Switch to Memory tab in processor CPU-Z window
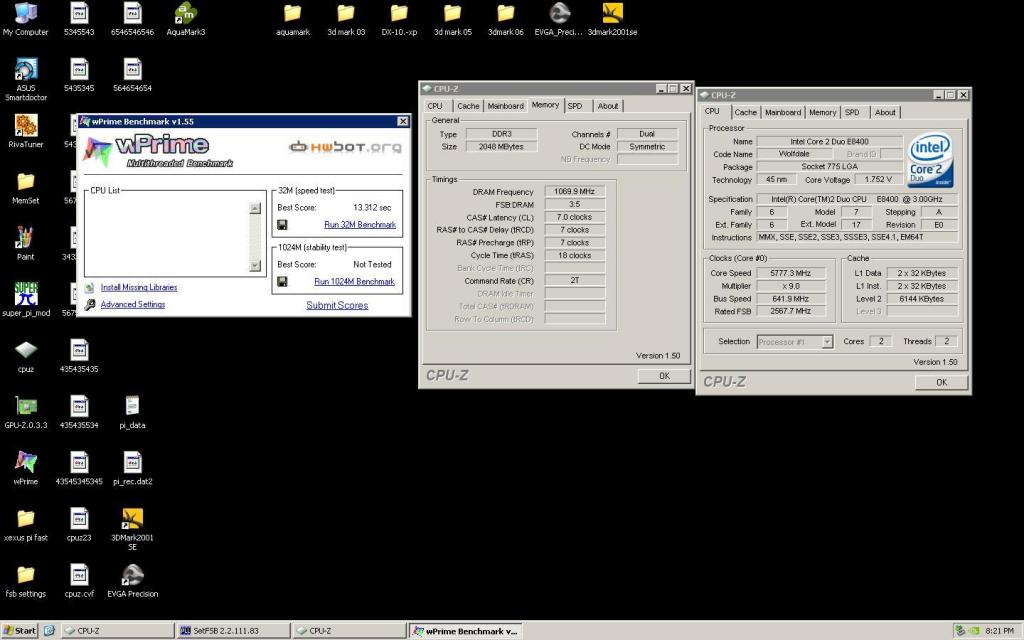1024x640 pixels. coord(822,112)
